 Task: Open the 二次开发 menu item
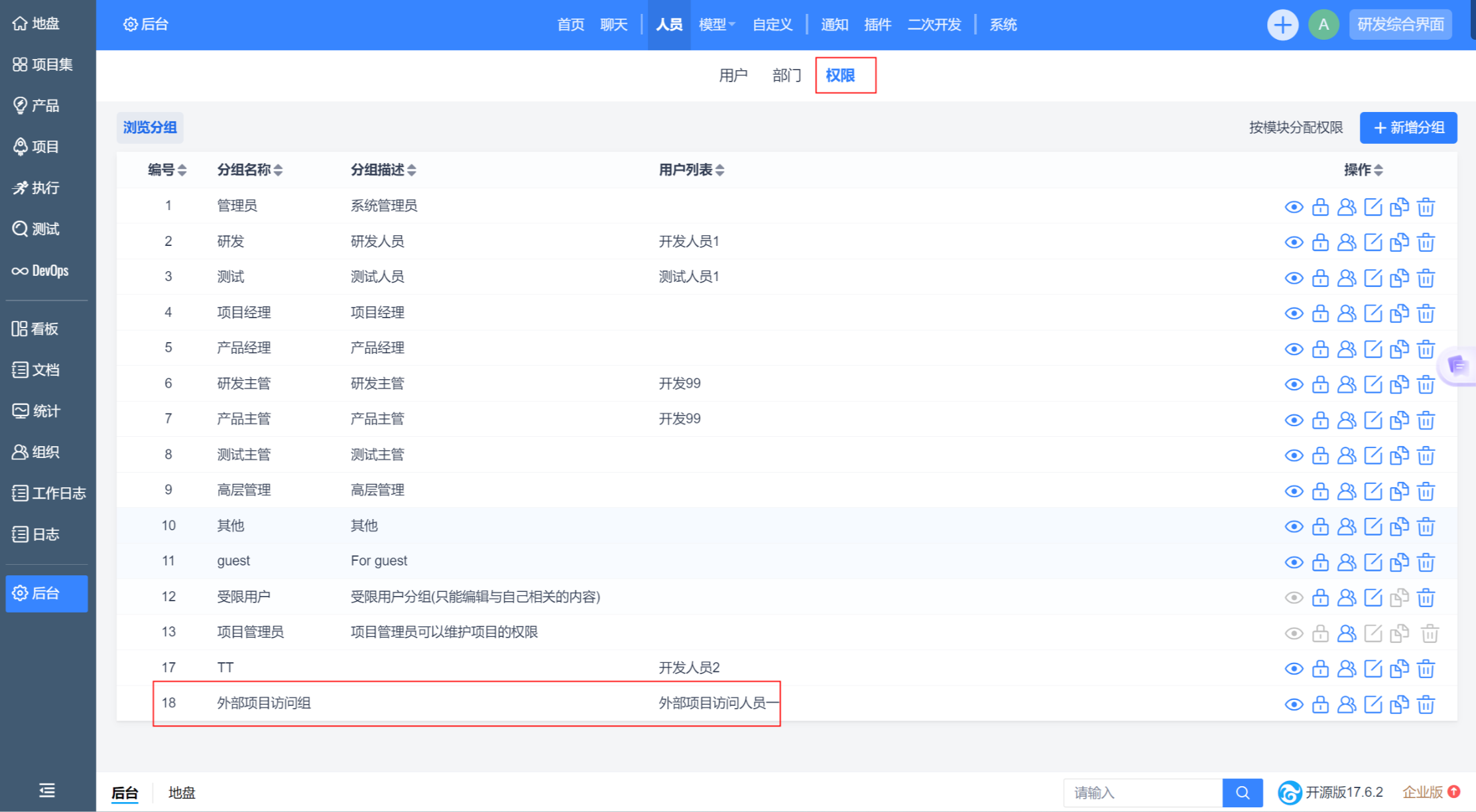point(934,25)
